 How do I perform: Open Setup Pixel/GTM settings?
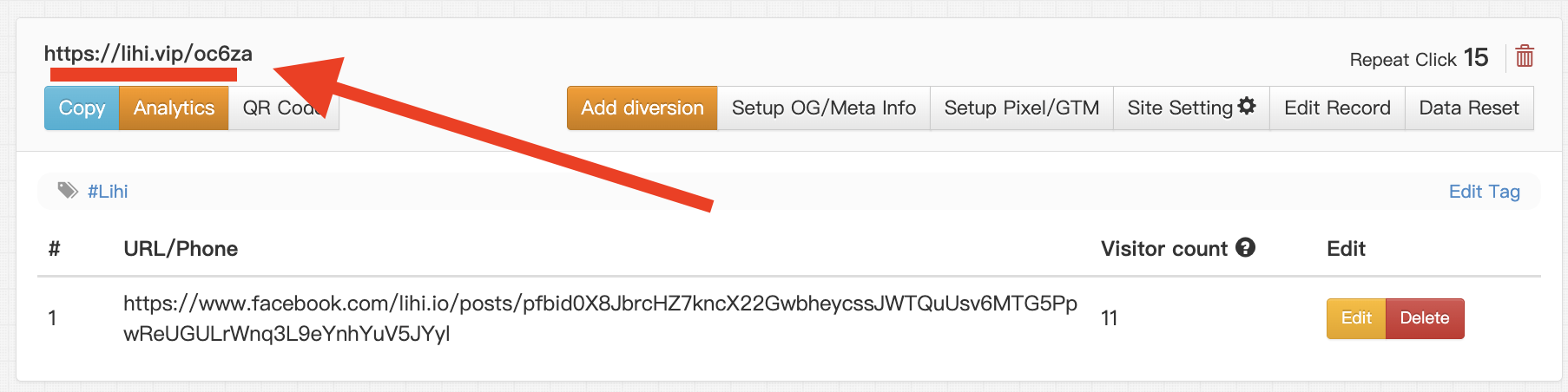(x=1021, y=108)
